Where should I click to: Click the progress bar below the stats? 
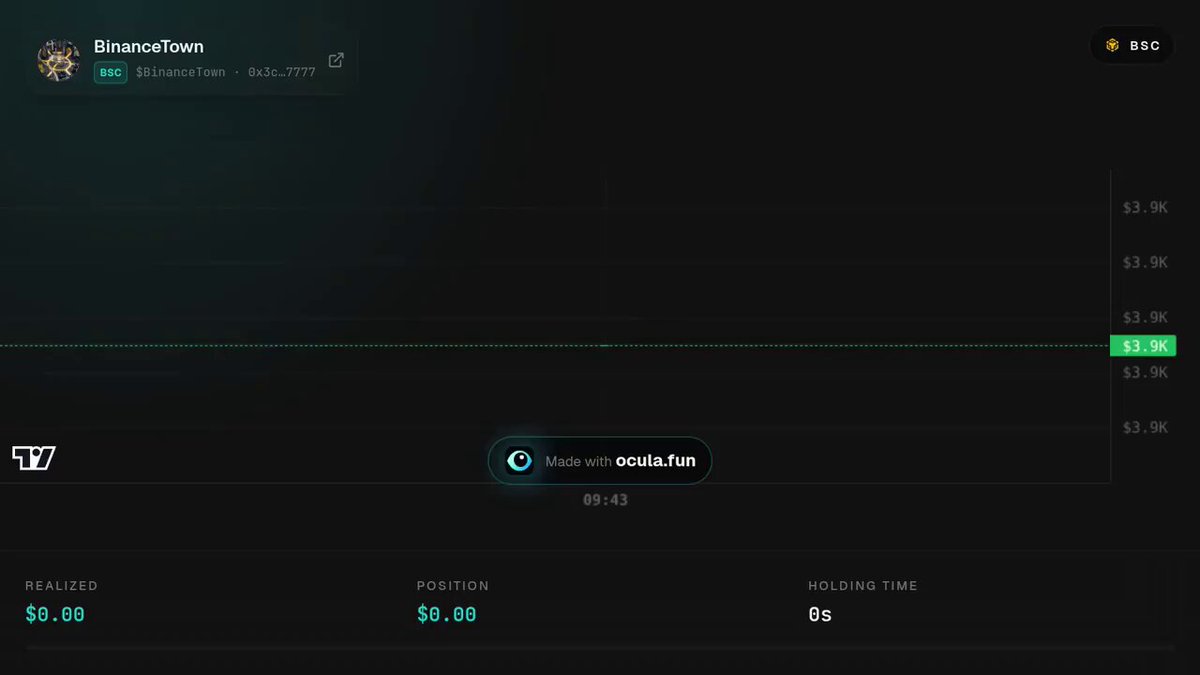tap(600, 648)
